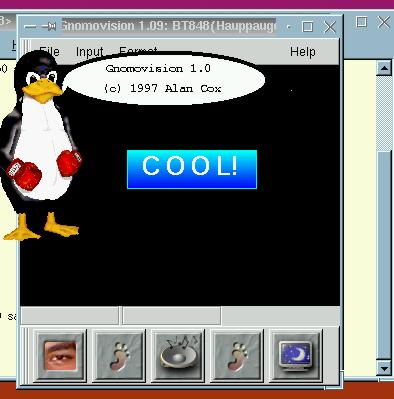Click the GNOME foot icon beside the eye
The height and width of the screenshot is (399, 394).
(119, 355)
